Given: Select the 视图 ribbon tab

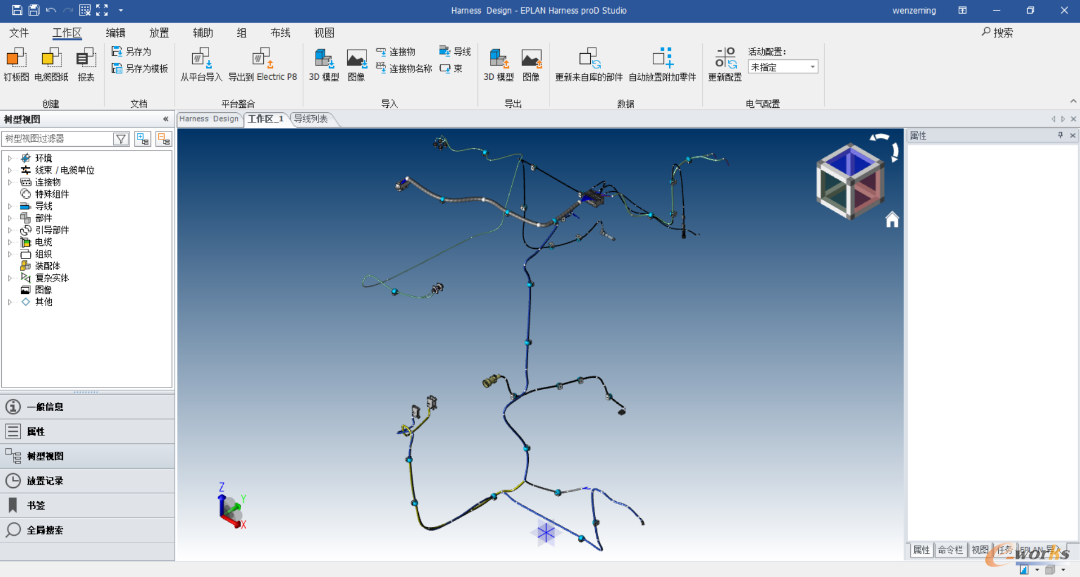Looking at the screenshot, I should pyautogui.click(x=324, y=32).
